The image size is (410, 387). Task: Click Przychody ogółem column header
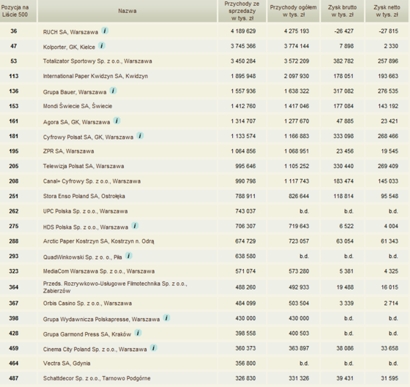coord(293,11)
